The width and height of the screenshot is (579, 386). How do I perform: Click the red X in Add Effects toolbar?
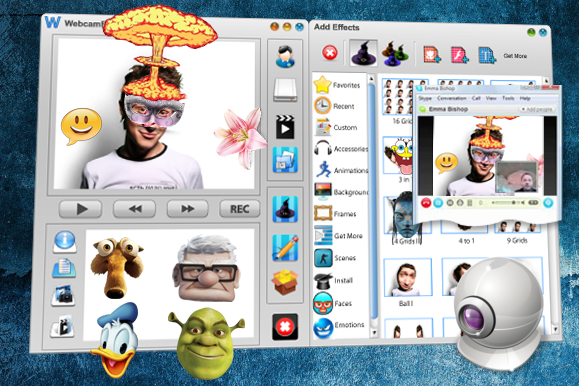point(330,53)
